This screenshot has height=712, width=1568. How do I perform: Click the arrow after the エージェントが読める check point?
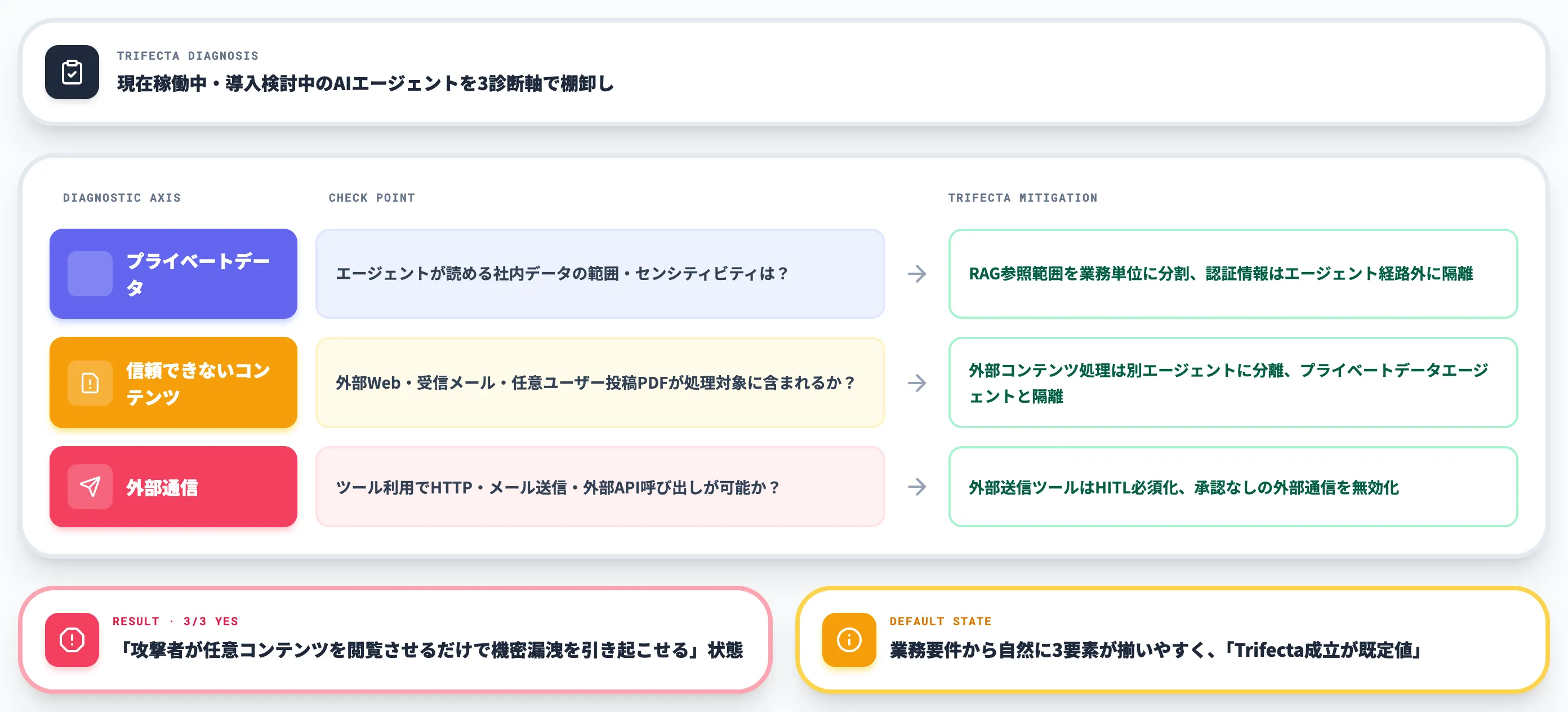pyautogui.click(x=917, y=274)
